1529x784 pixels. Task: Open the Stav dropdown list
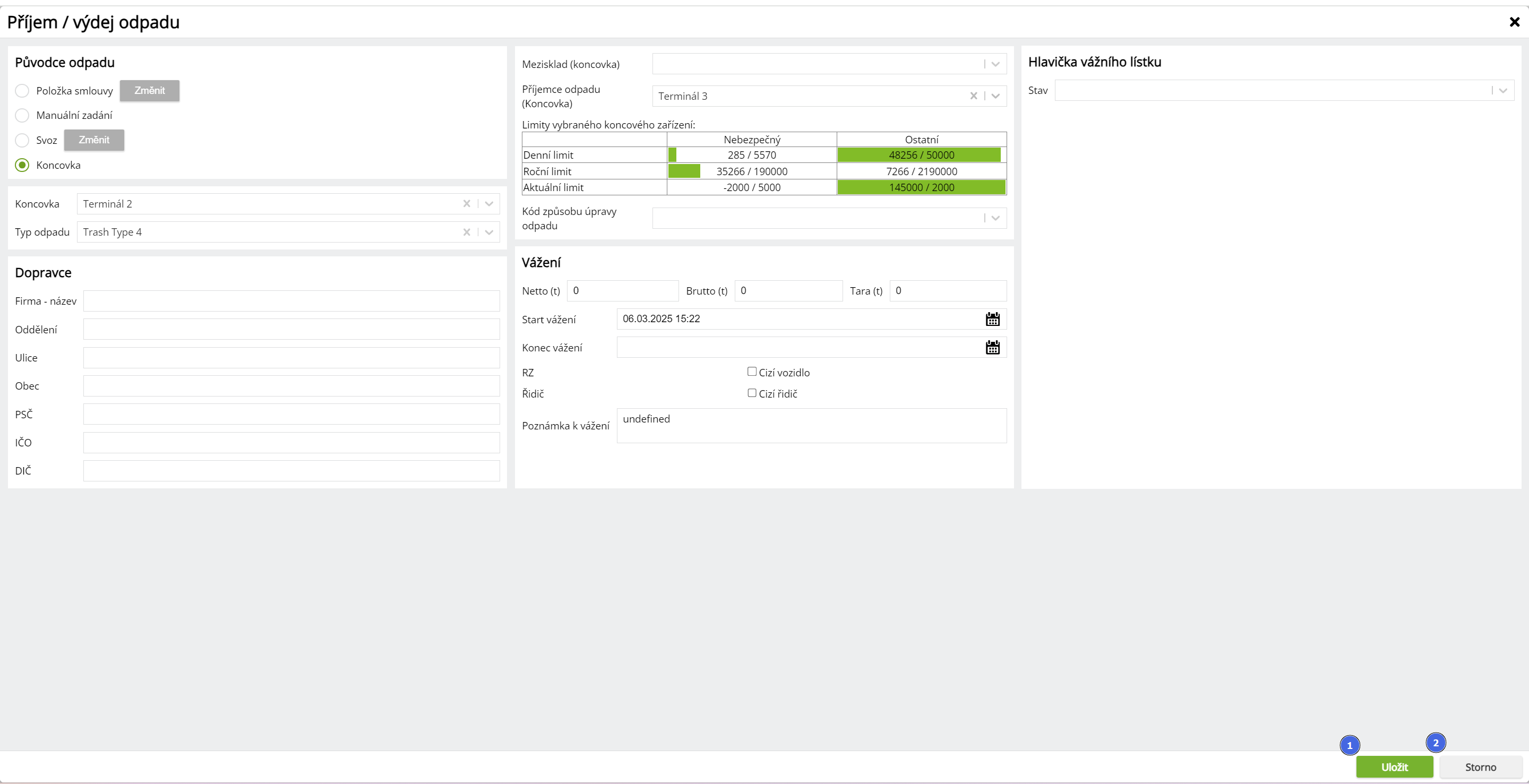tap(1503, 91)
